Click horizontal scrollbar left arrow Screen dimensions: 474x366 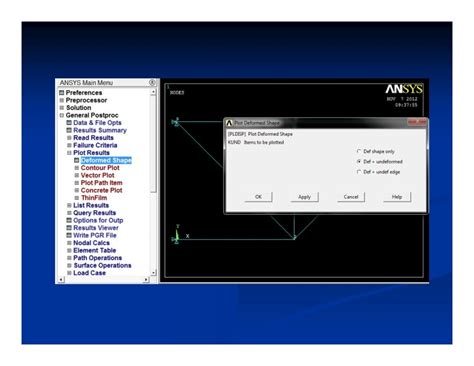click(61, 280)
